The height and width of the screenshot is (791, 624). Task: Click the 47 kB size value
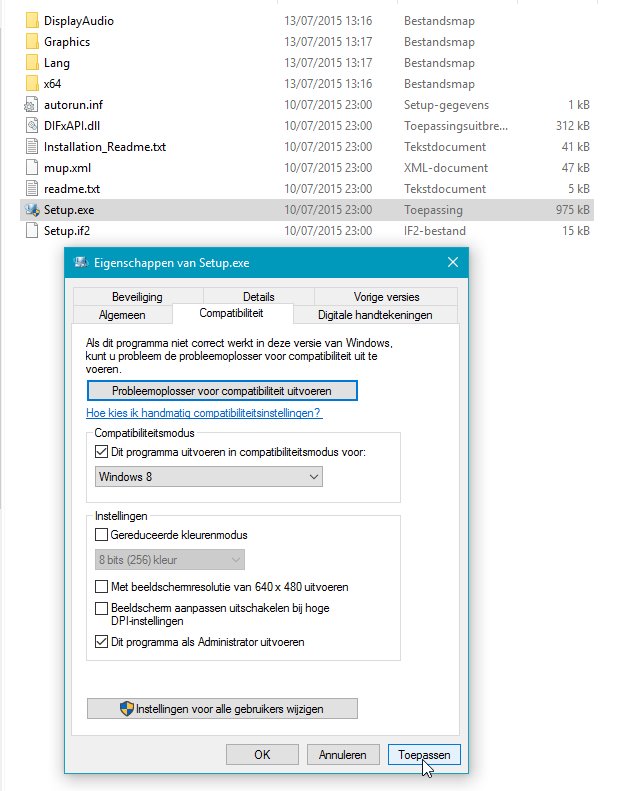pyautogui.click(x=576, y=168)
